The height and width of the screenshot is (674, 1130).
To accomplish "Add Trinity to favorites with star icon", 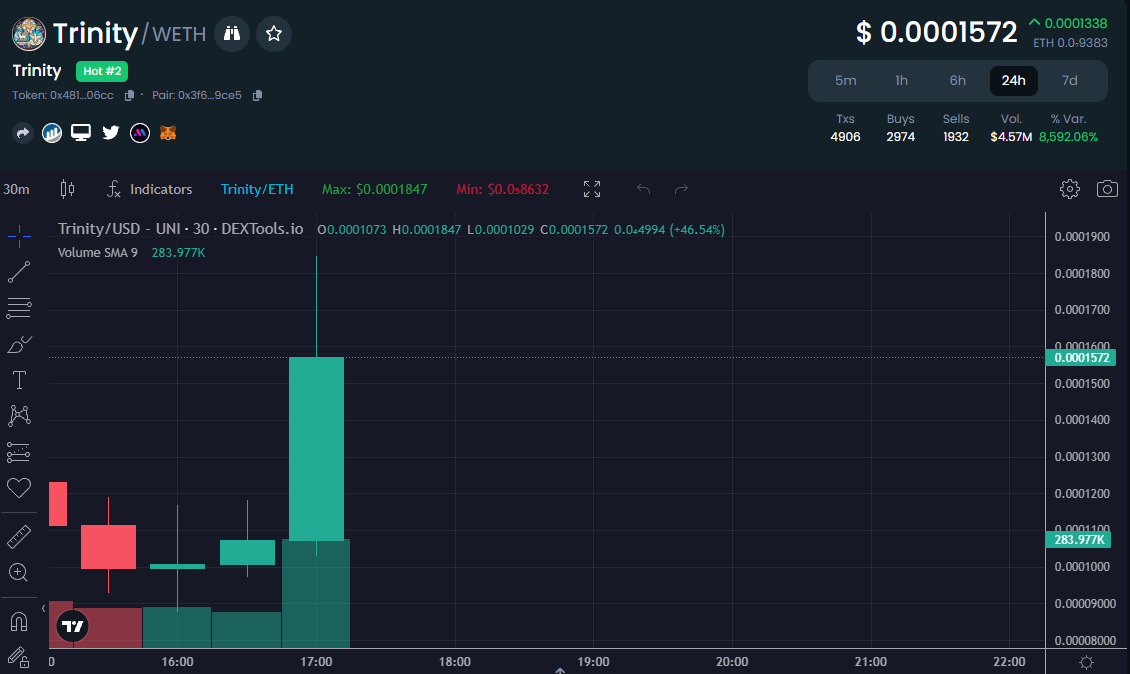I will (274, 34).
